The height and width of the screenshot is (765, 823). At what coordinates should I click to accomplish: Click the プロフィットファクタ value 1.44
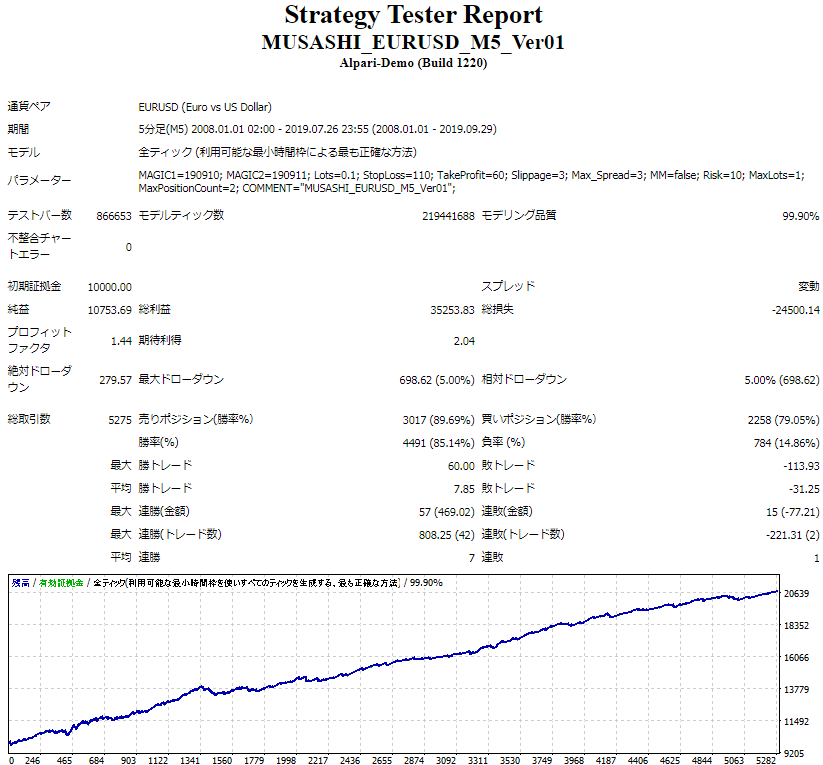click(121, 341)
